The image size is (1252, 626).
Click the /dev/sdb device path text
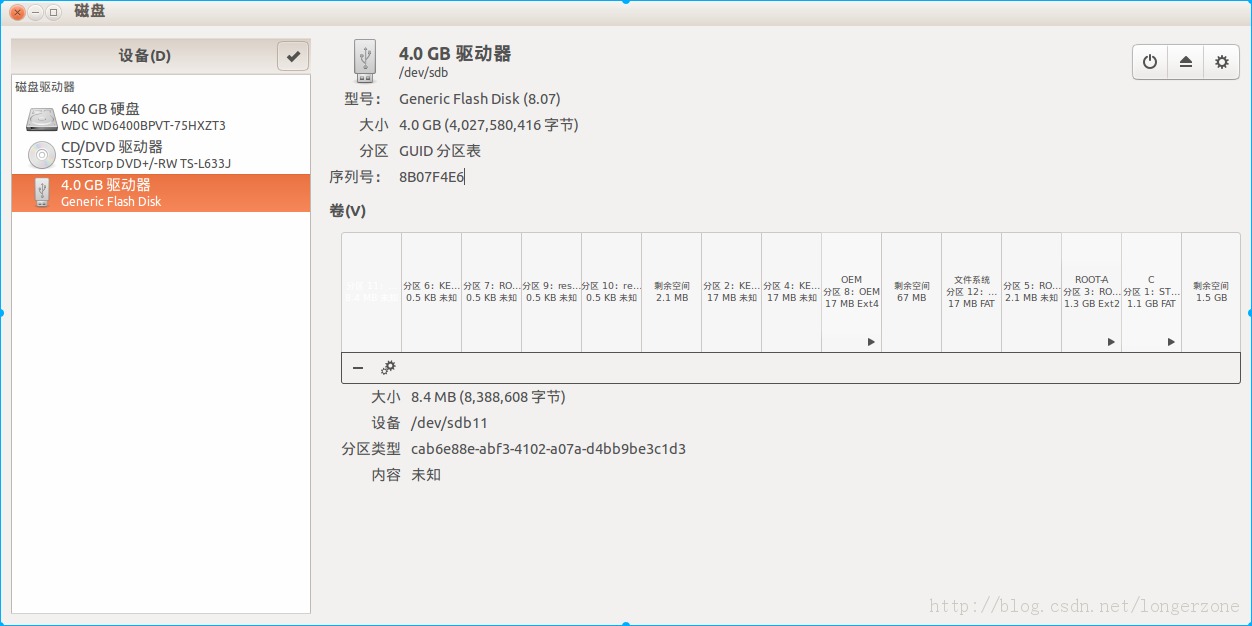[x=424, y=72]
